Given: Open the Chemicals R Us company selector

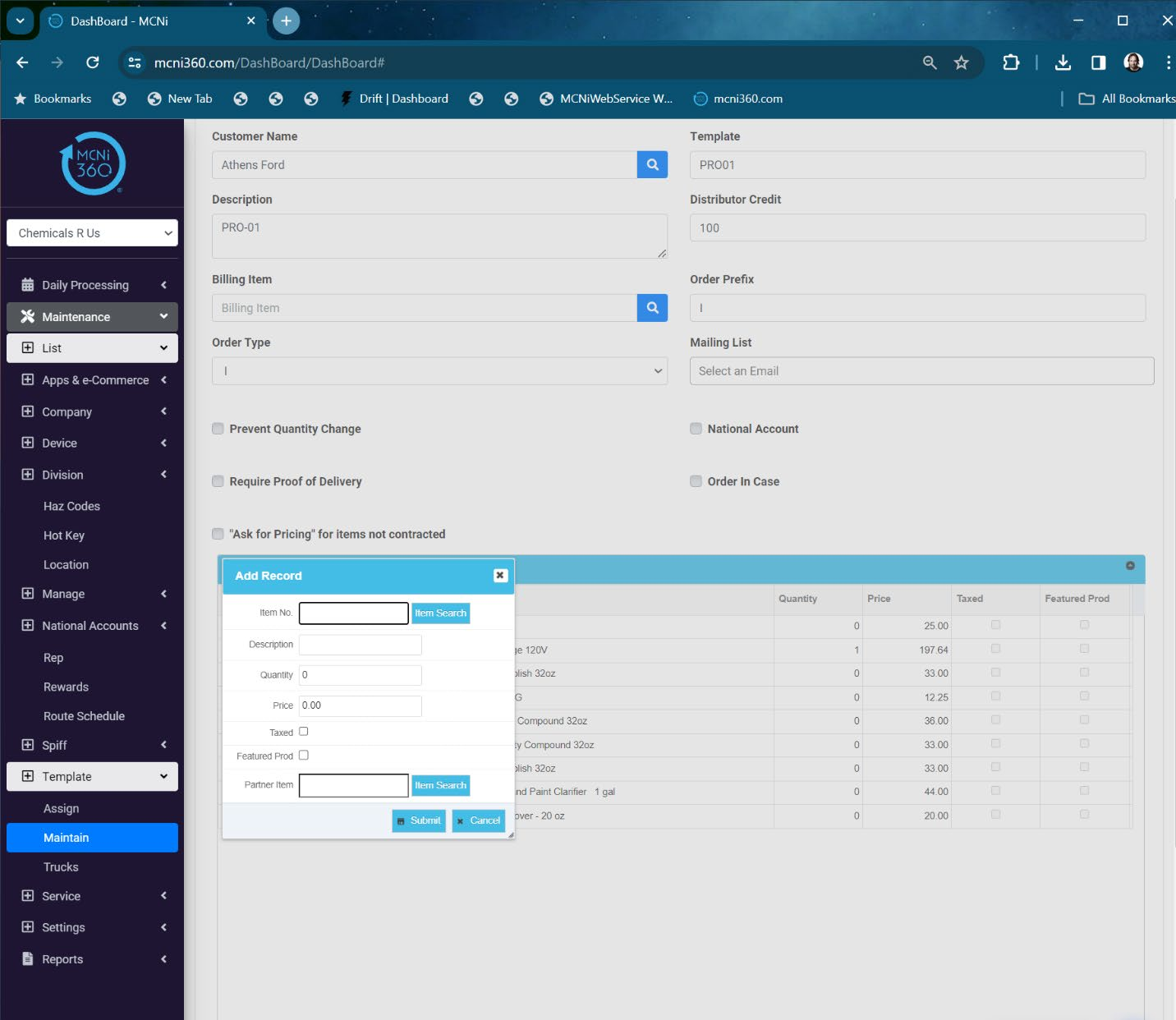Looking at the screenshot, I should 92,232.
